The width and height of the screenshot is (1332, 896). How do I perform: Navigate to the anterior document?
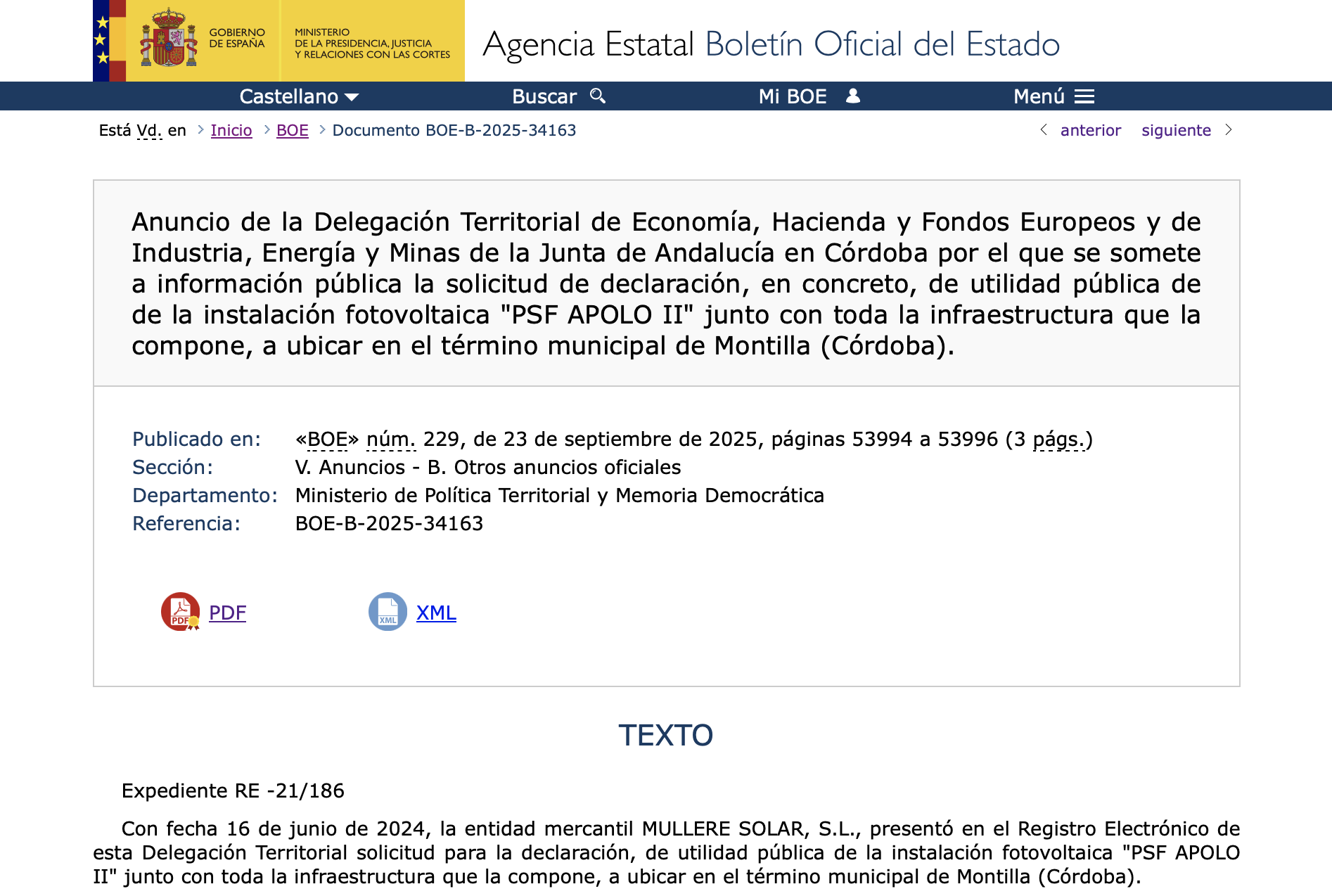[x=1090, y=130]
